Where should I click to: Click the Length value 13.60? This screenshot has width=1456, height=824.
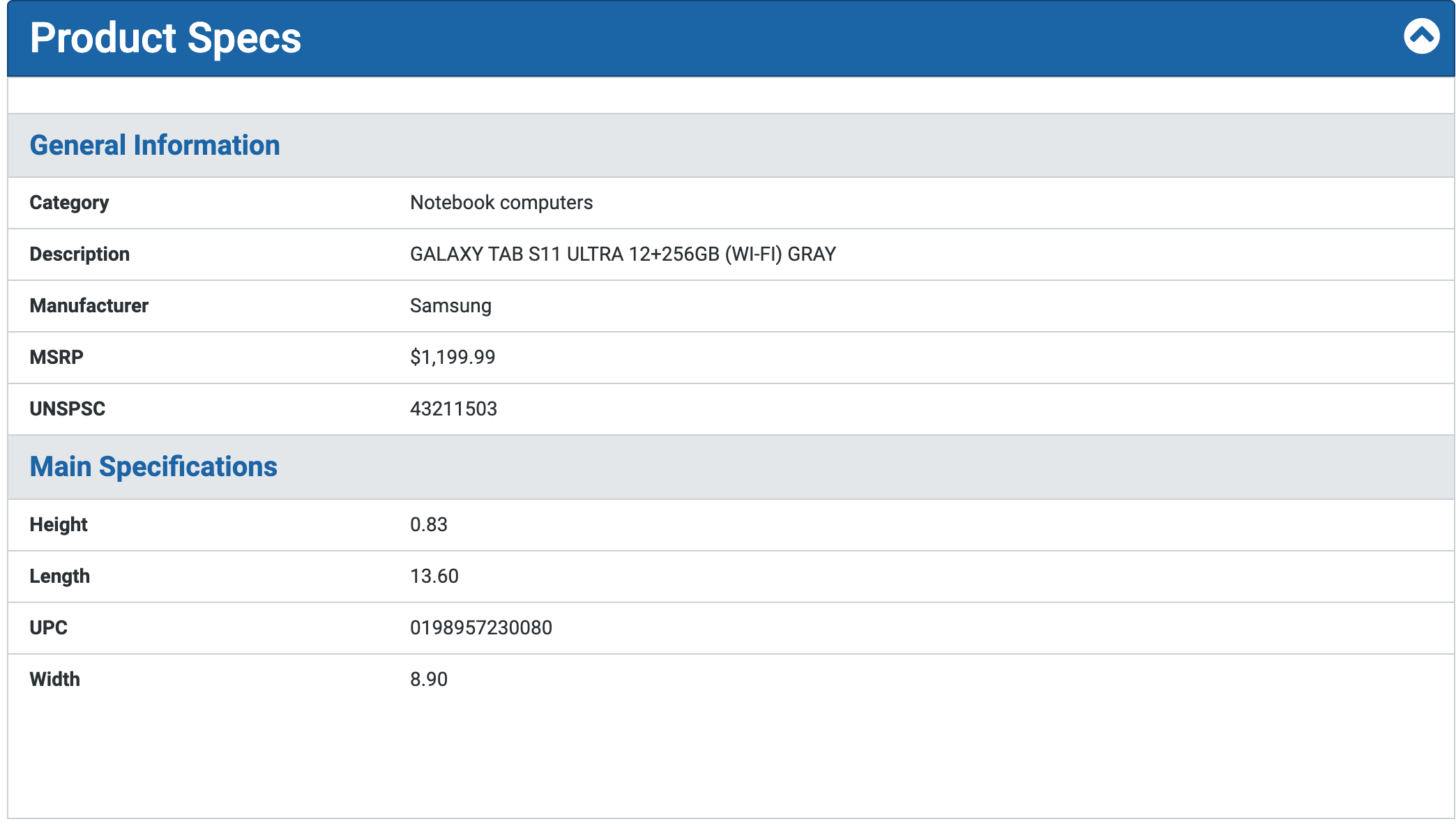[434, 577]
